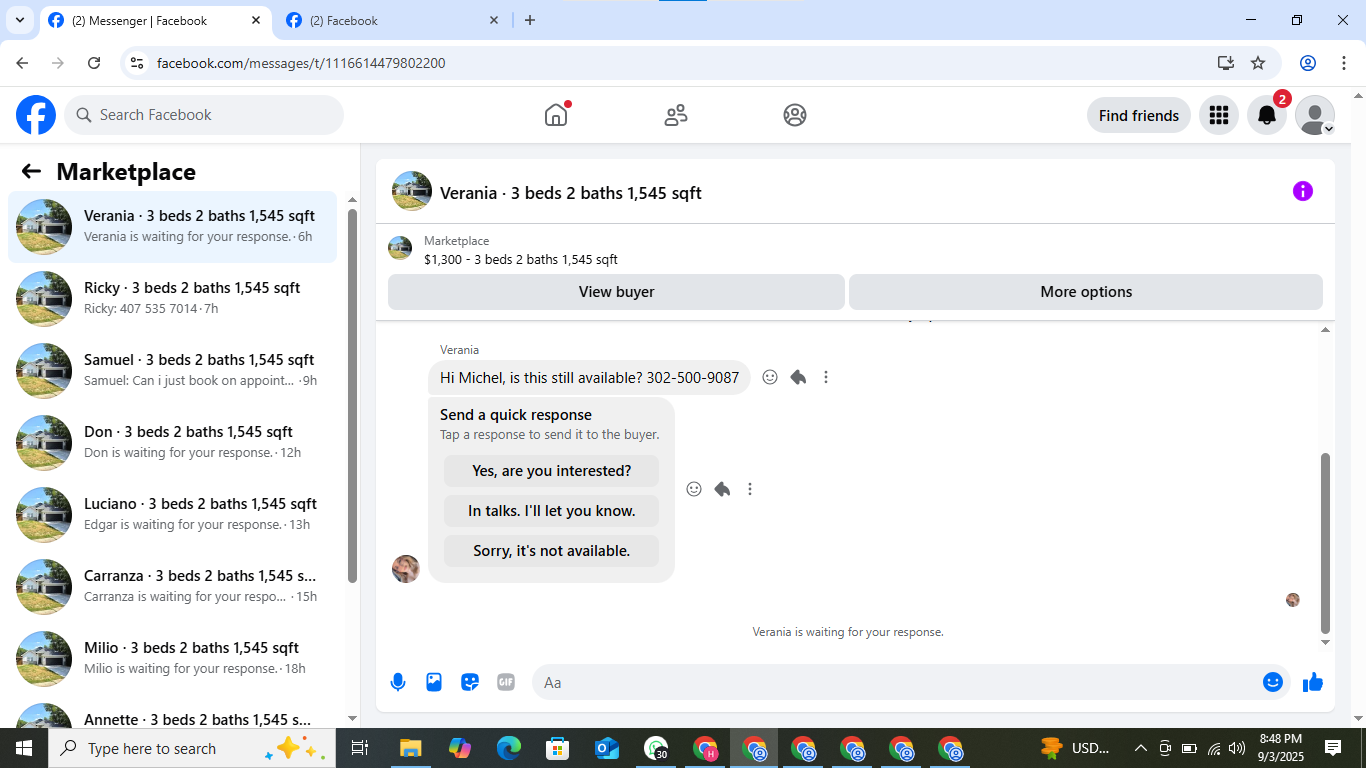1366x768 pixels.
Task: Reply to the quick response card
Action: 722,489
